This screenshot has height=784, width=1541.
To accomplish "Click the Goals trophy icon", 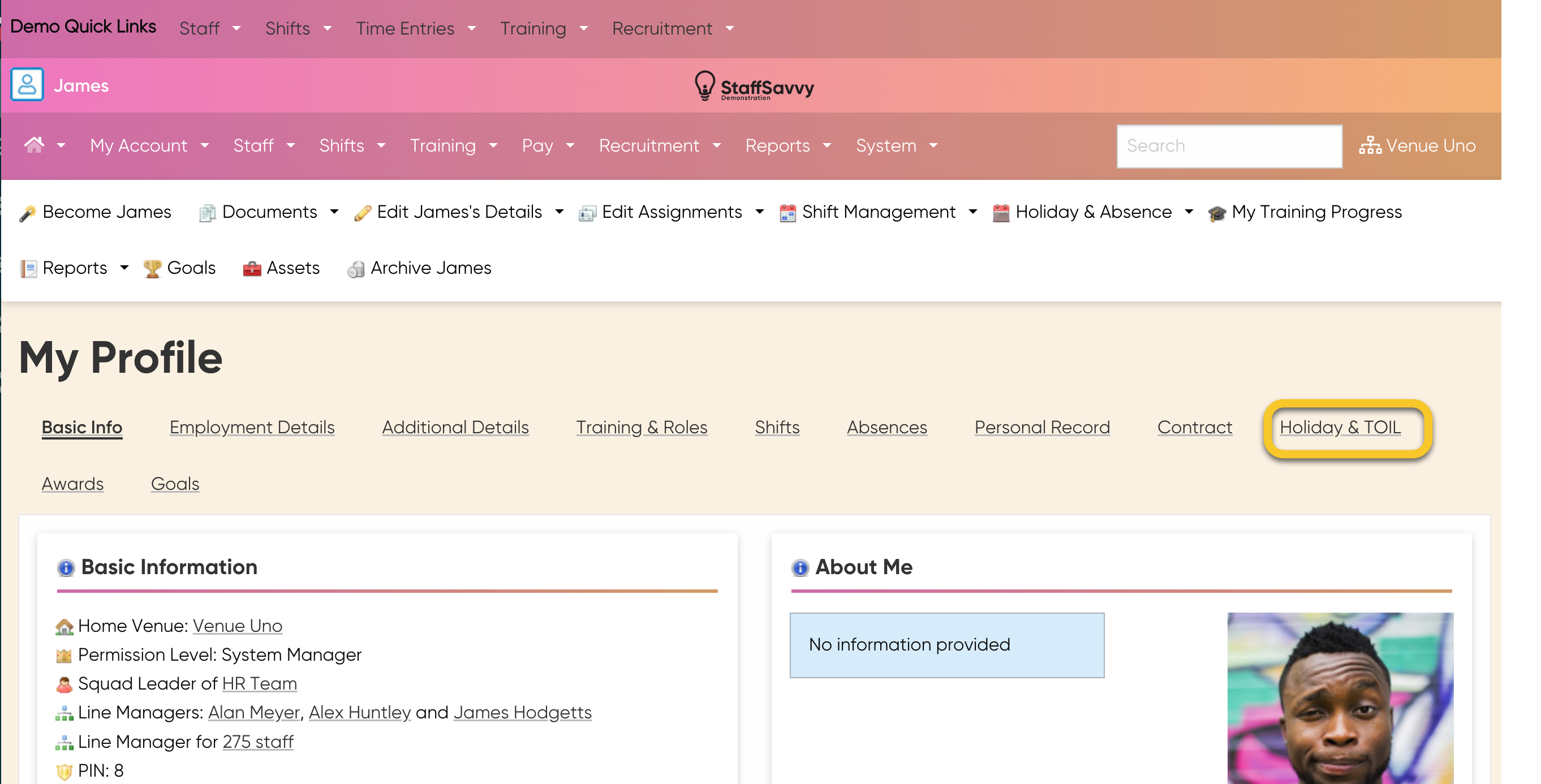I will (x=153, y=269).
